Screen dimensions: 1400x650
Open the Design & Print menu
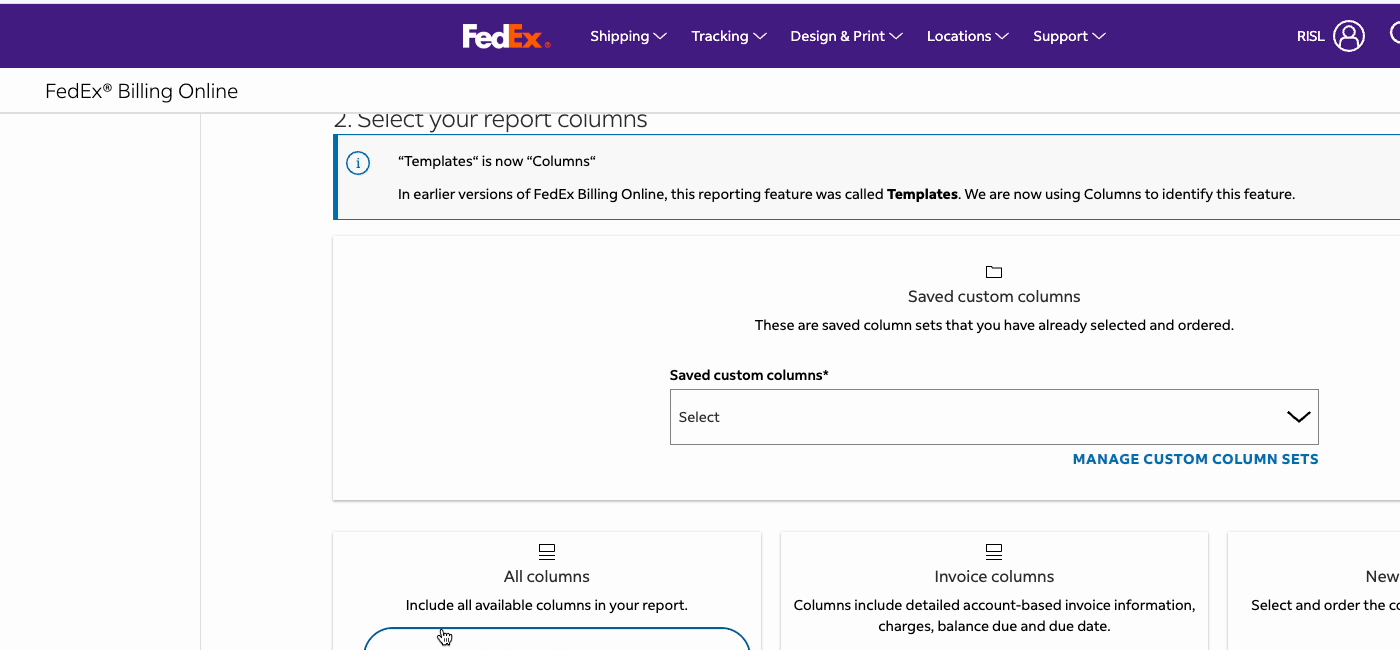846,36
